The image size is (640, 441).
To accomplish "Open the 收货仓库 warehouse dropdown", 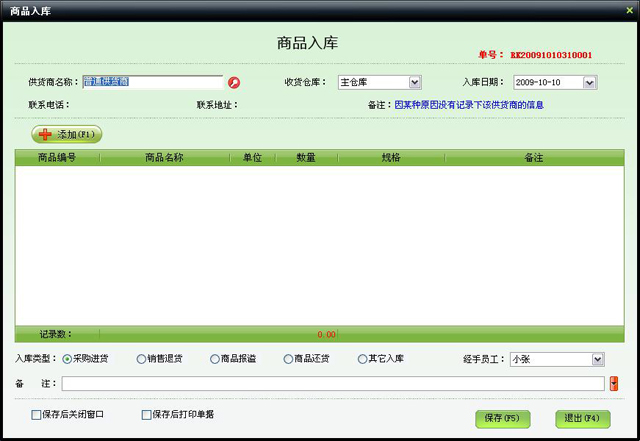I will [x=415, y=82].
